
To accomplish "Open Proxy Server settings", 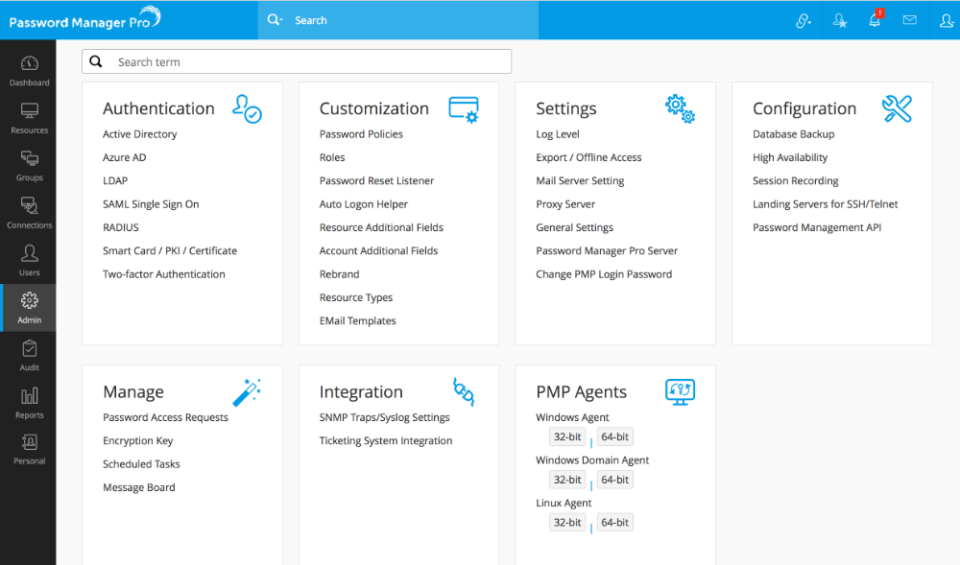I will click(565, 204).
